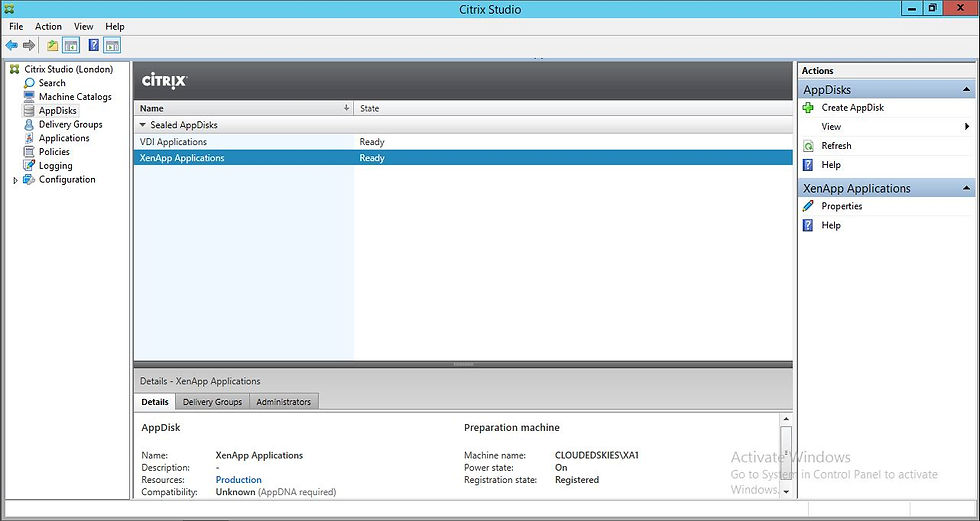Click the Delivery Groups person icon
The image size is (980, 521).
point(29,124)
